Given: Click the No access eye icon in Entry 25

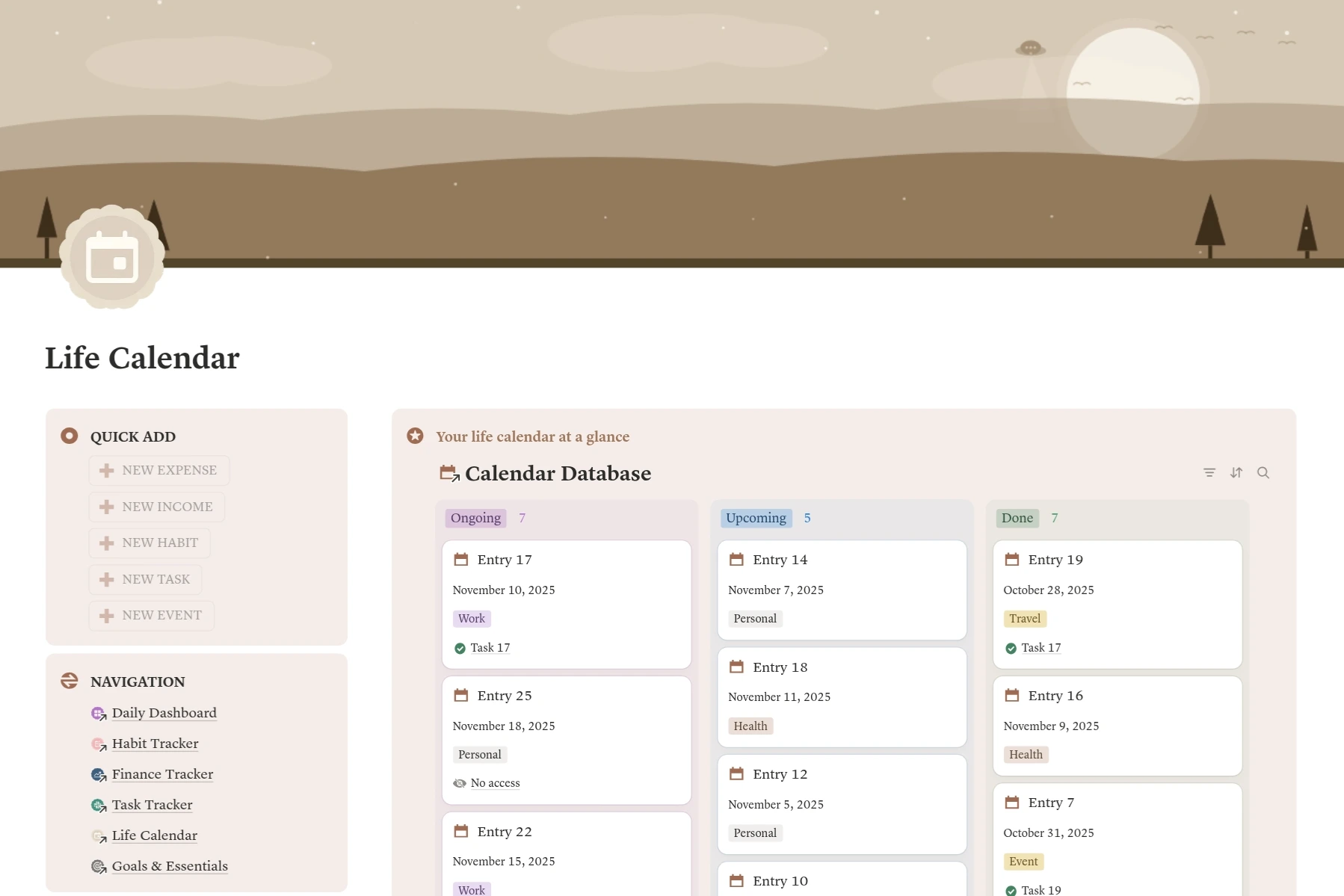Looking at the screenshot, I should tap(460, 783).
